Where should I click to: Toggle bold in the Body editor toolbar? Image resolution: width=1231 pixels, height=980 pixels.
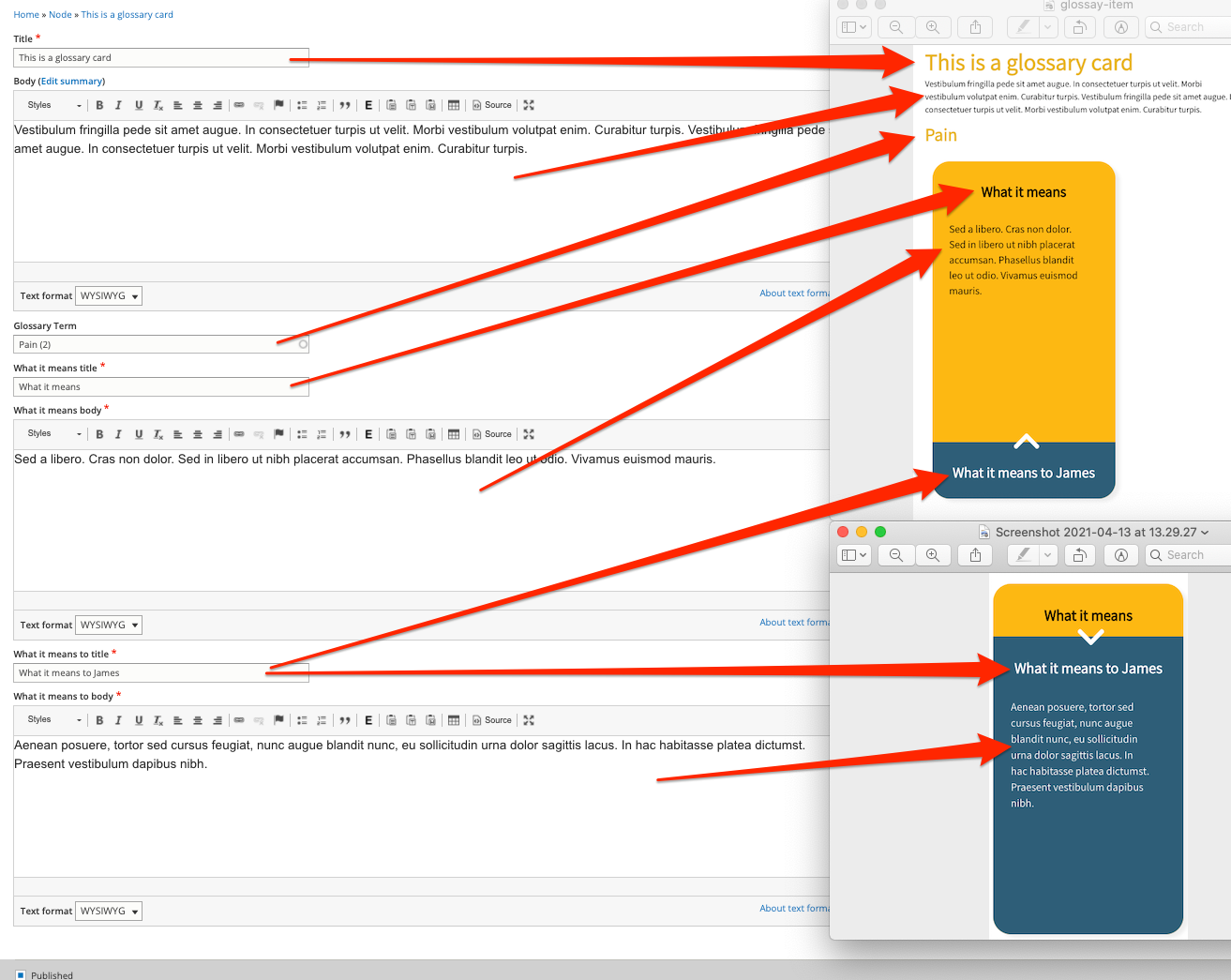click(x=99, y=105)
